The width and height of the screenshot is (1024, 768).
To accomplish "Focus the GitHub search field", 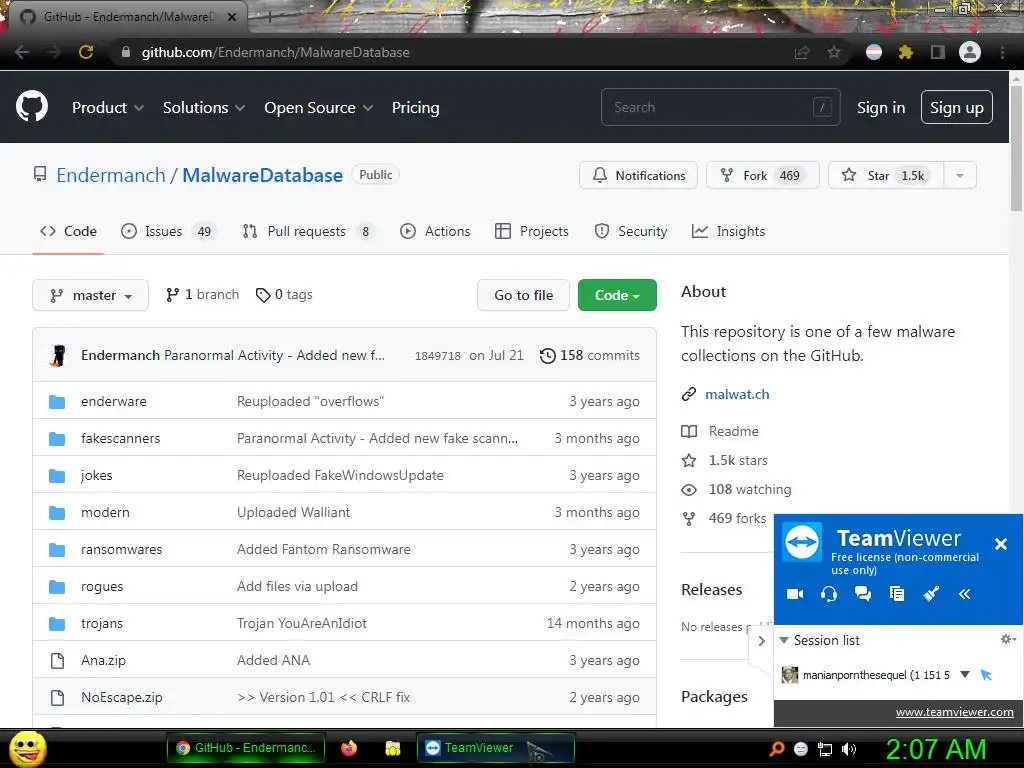I will coord(720,107).
